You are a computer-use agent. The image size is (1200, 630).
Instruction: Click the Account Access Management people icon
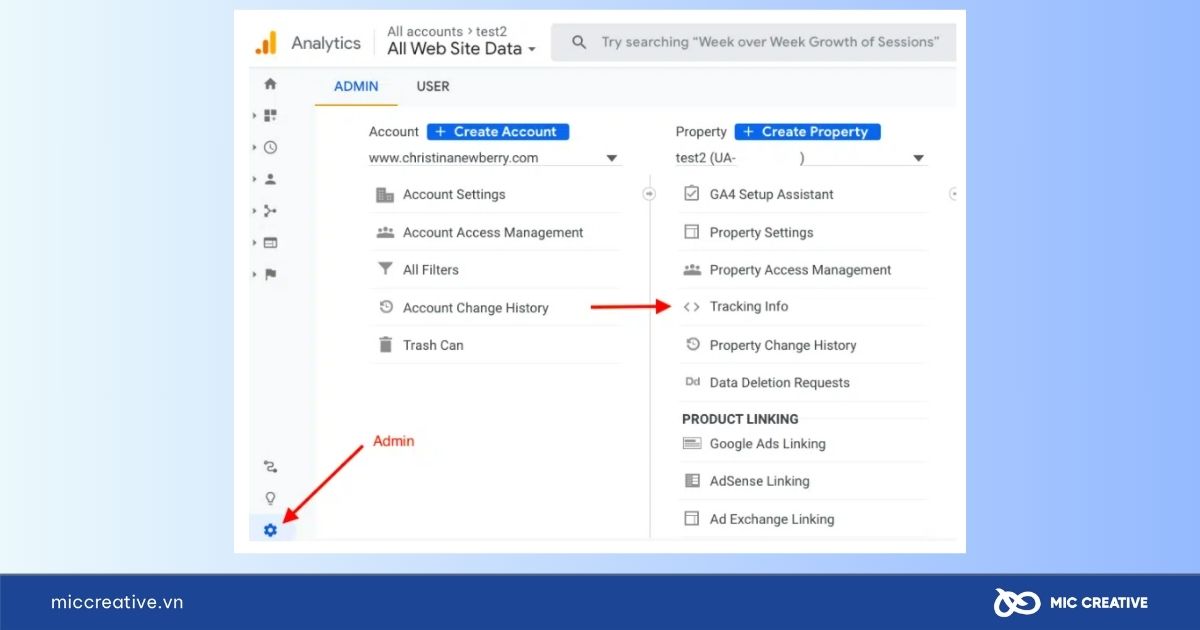(385, 232)
